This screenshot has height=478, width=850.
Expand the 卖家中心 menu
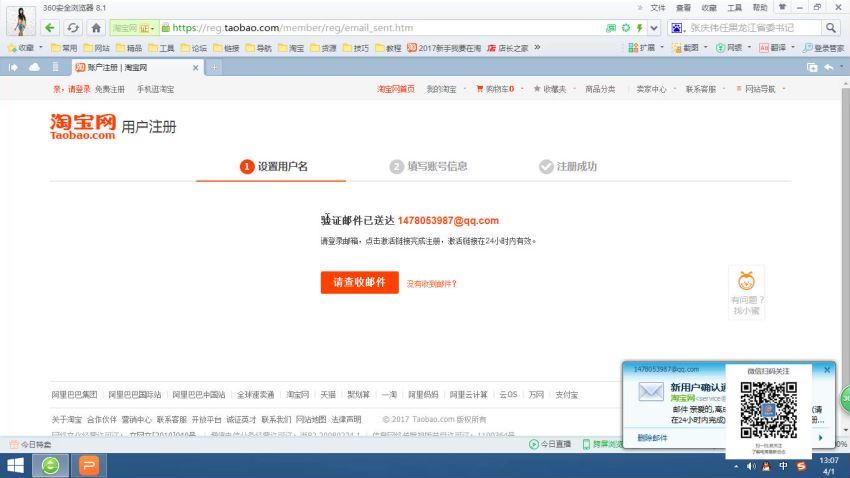[x=655, y=89]
